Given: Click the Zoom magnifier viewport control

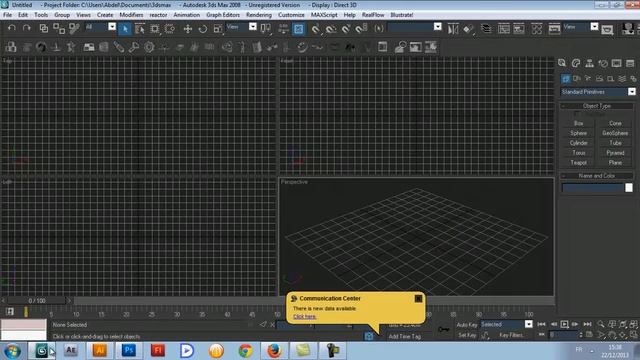Looking at the screenshot, I should pyautogui.click(x=601, y=324).
